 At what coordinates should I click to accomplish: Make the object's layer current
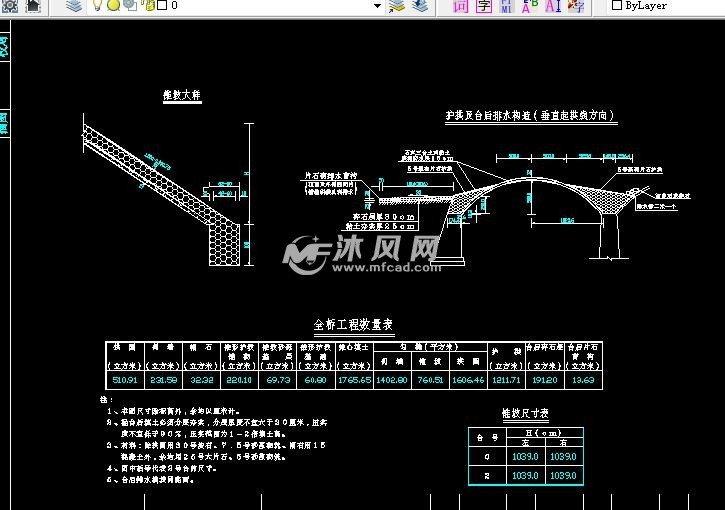pyautogui.click(x=396, y=6)
